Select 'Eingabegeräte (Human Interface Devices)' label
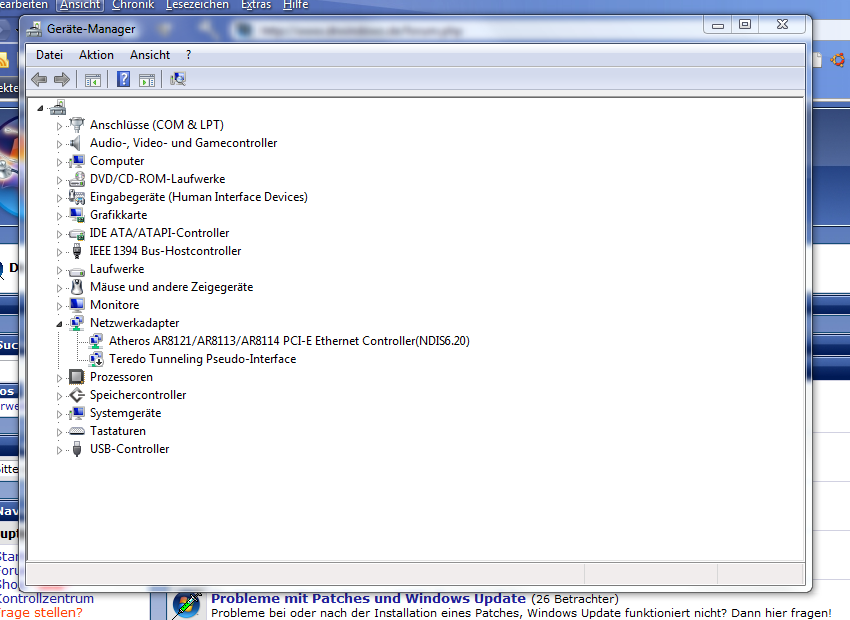This screenshot has width=850, height=620. (199, 197)
